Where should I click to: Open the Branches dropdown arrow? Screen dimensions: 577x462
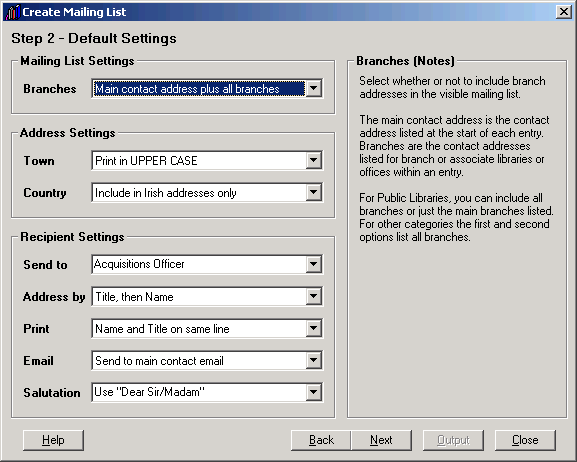(x=314, y=88)
